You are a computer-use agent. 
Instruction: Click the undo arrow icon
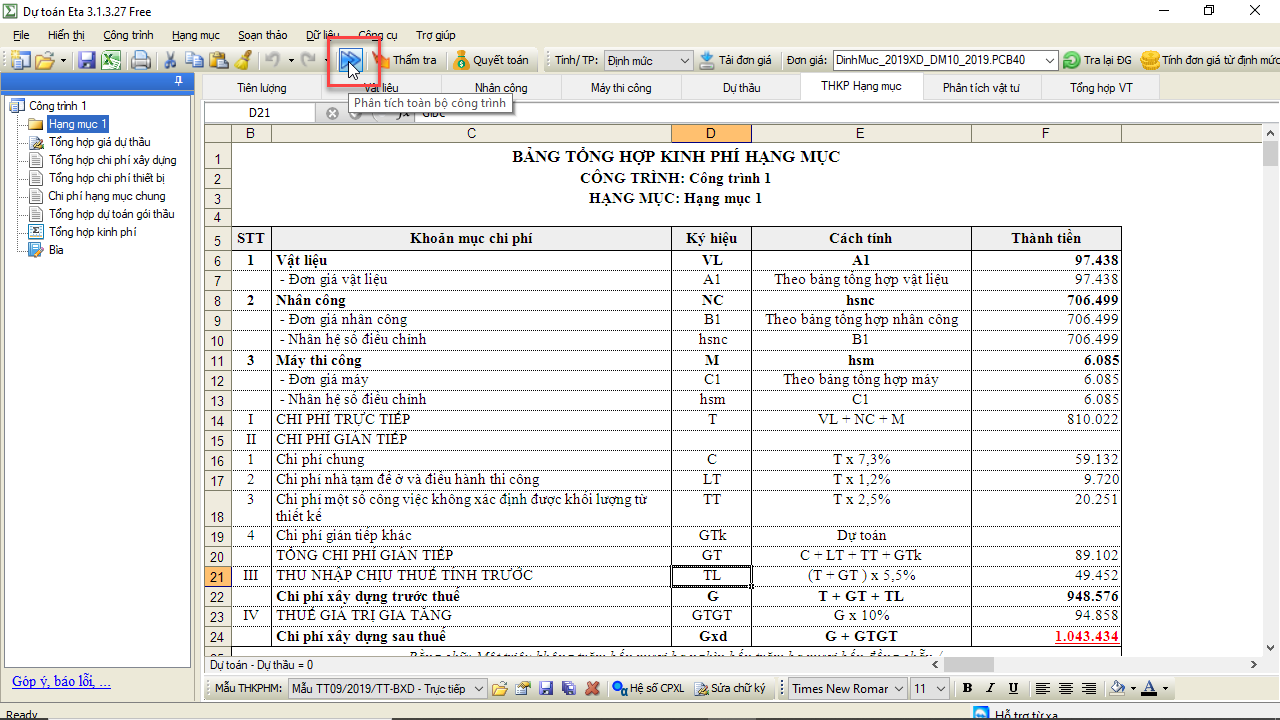click(271, 60)
